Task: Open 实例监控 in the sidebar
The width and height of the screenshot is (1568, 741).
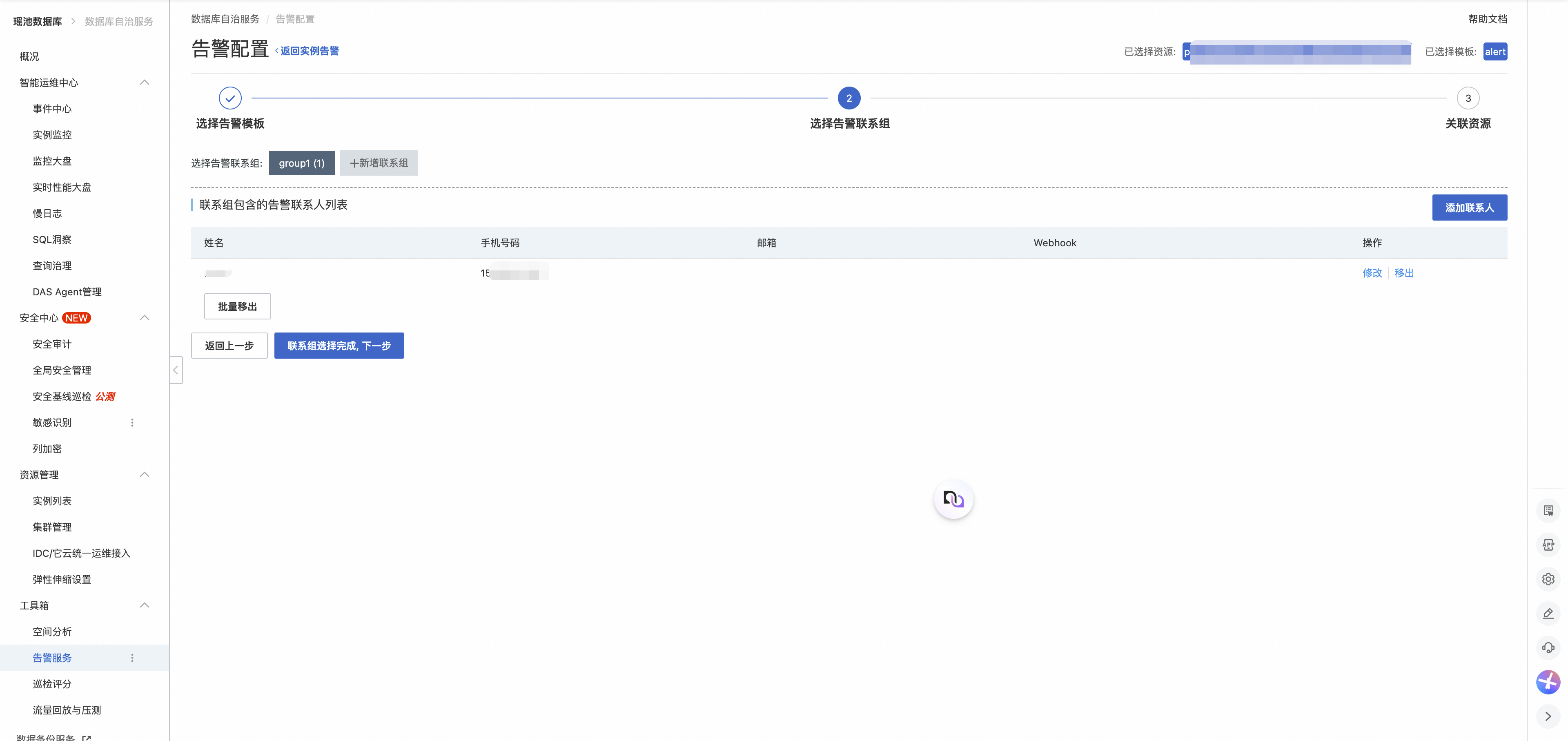Action: [x=52, y=134]
